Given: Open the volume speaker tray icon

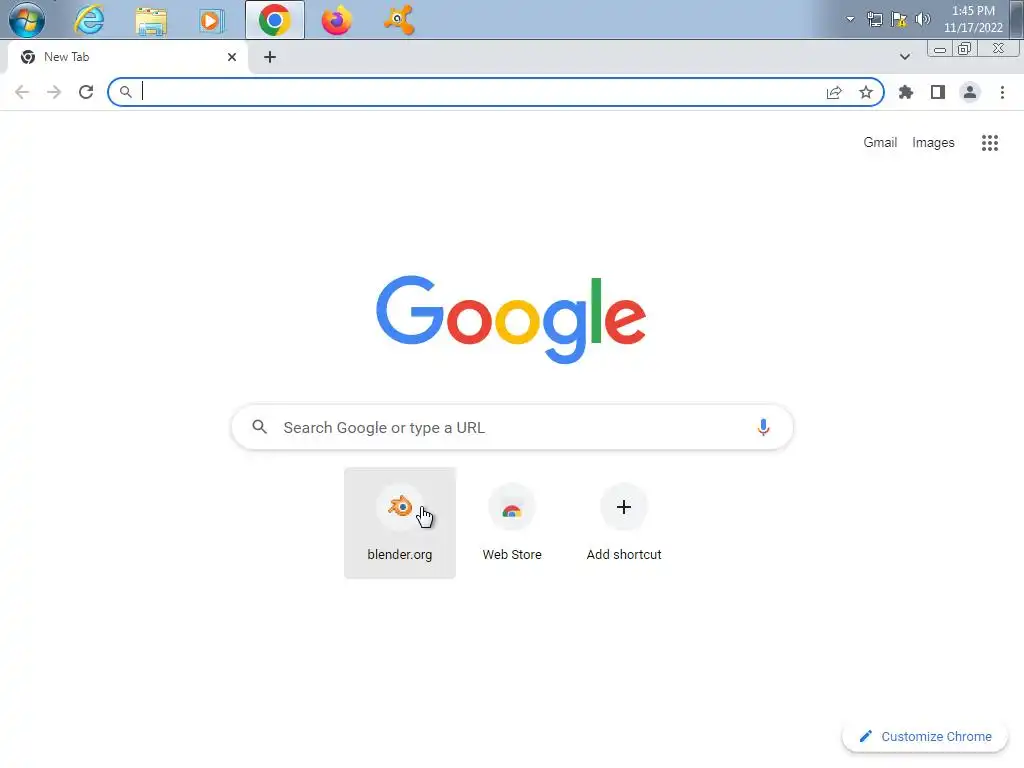Looking at the screenshot, I should (x=923, y=19).
